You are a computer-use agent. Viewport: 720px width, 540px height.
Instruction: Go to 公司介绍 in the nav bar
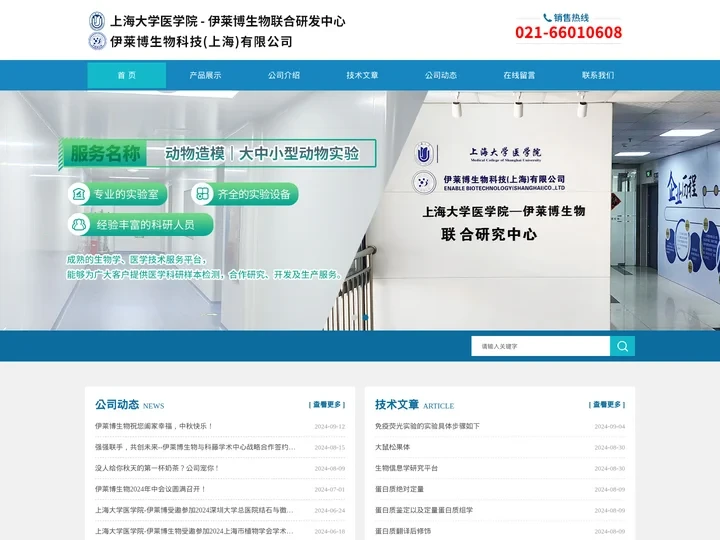click(x=284, y=75)
